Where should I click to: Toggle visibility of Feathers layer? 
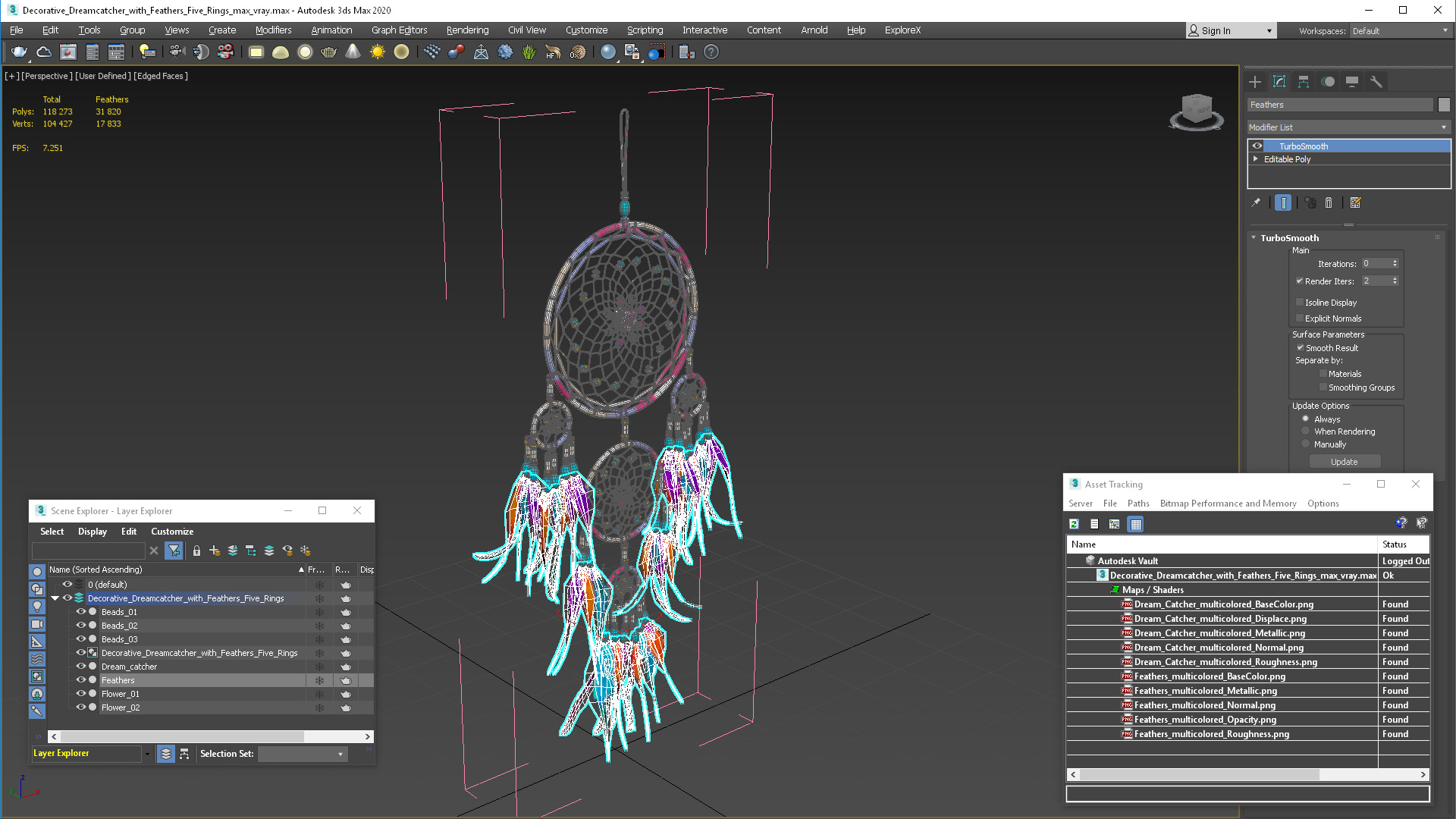point(80,680)
